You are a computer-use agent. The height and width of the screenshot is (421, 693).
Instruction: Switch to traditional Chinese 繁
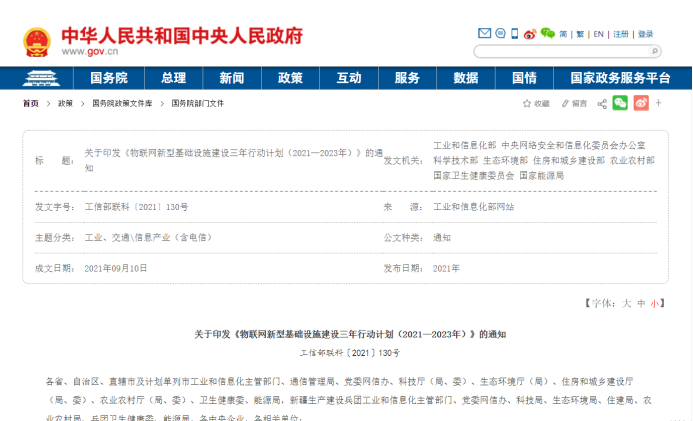580,34
